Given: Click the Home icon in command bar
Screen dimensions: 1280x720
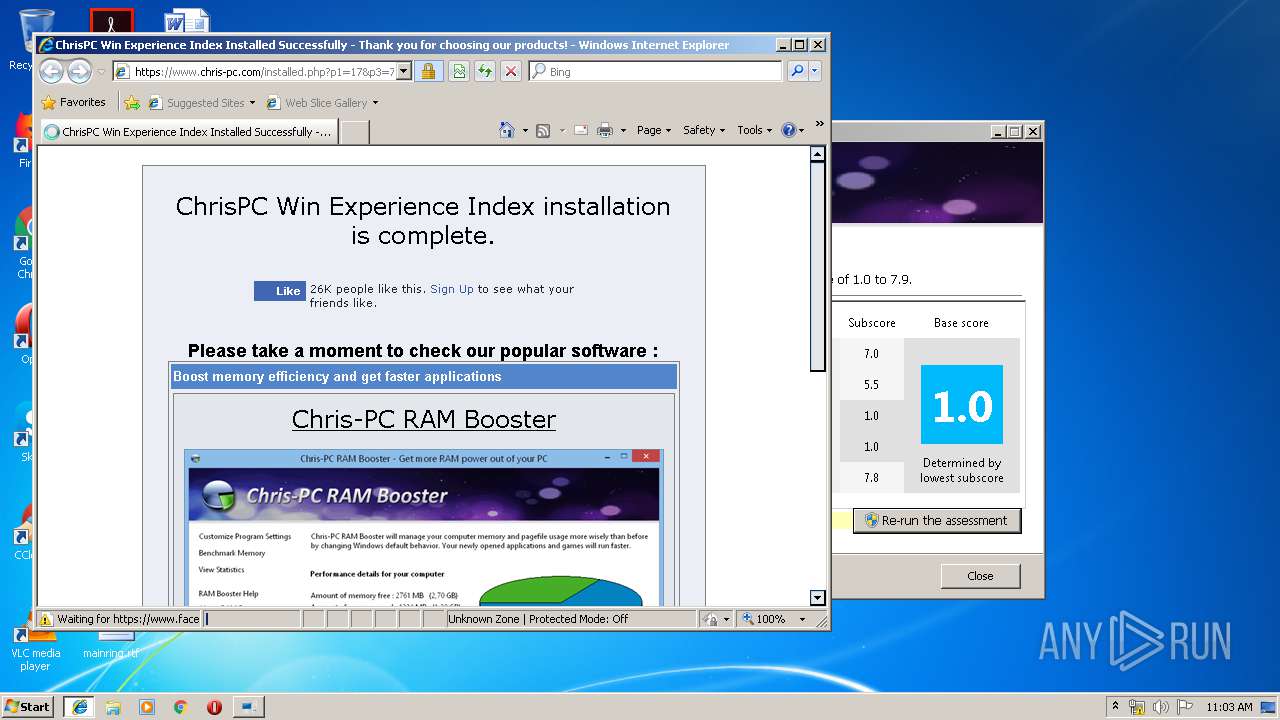Looking at the screenshot, I should 507,130.
